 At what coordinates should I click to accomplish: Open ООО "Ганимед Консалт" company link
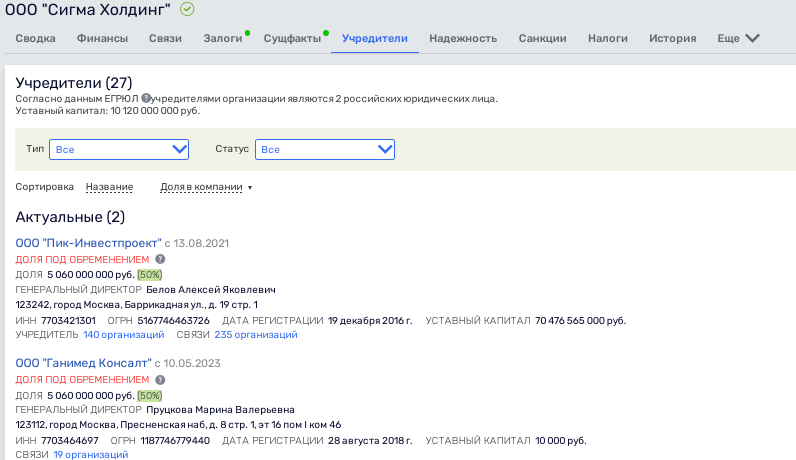(83, 363)
